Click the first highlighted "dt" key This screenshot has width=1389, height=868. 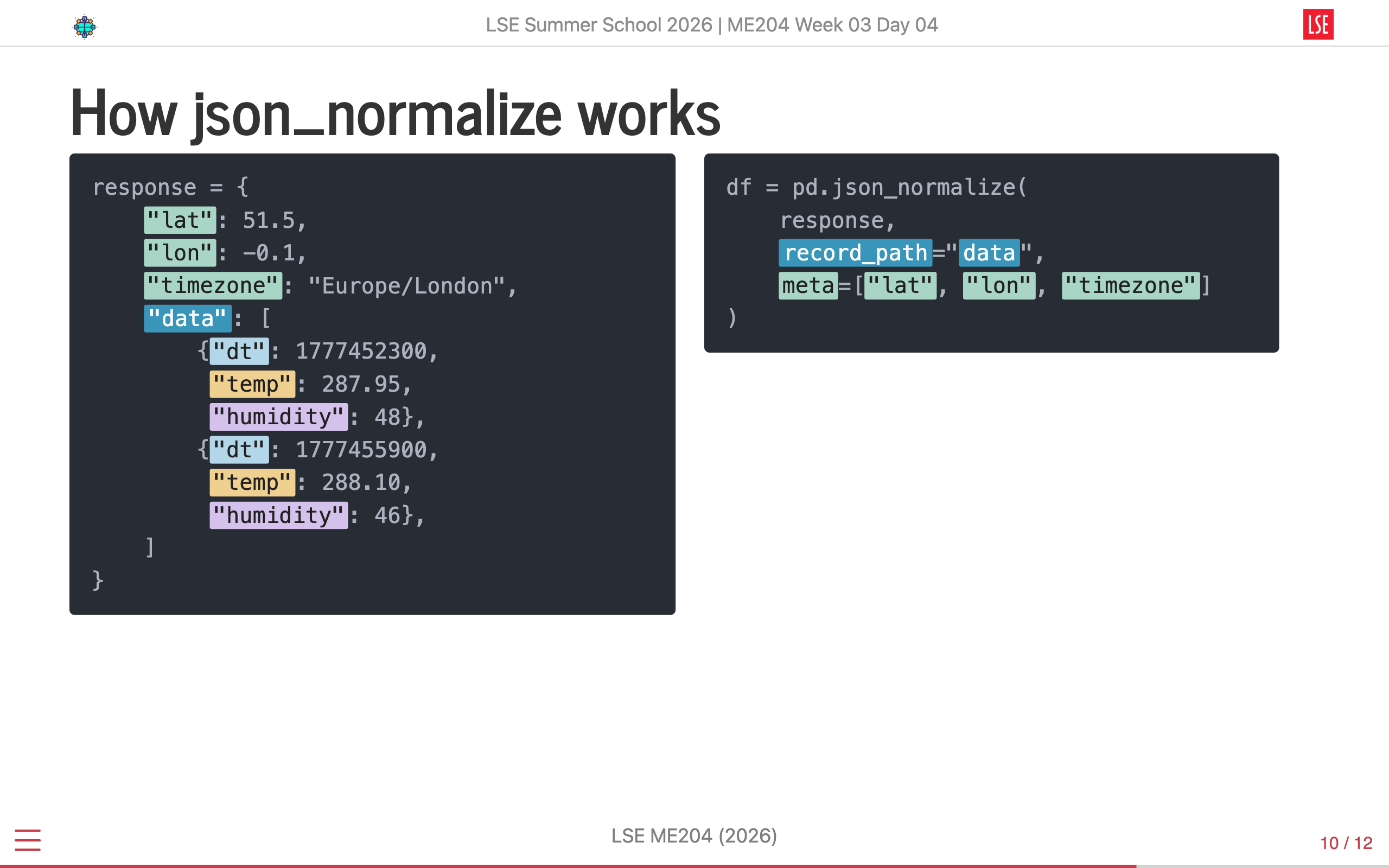[x=239, y=352]
